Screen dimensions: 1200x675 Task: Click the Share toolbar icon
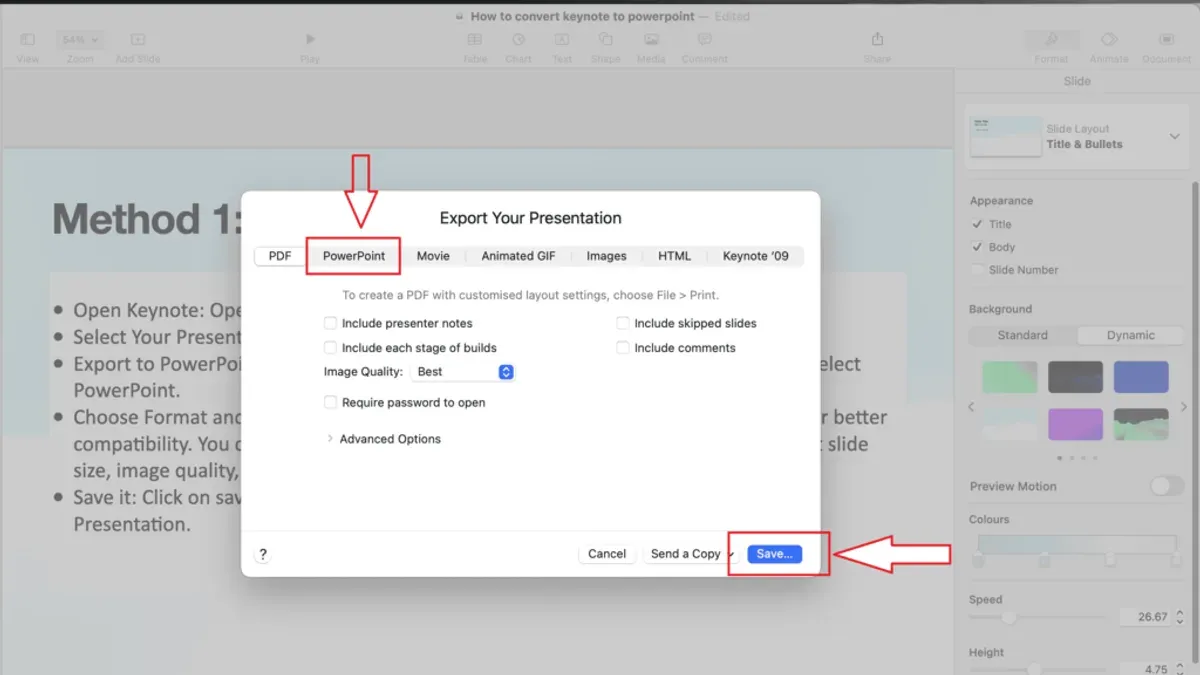click(877, 40)
